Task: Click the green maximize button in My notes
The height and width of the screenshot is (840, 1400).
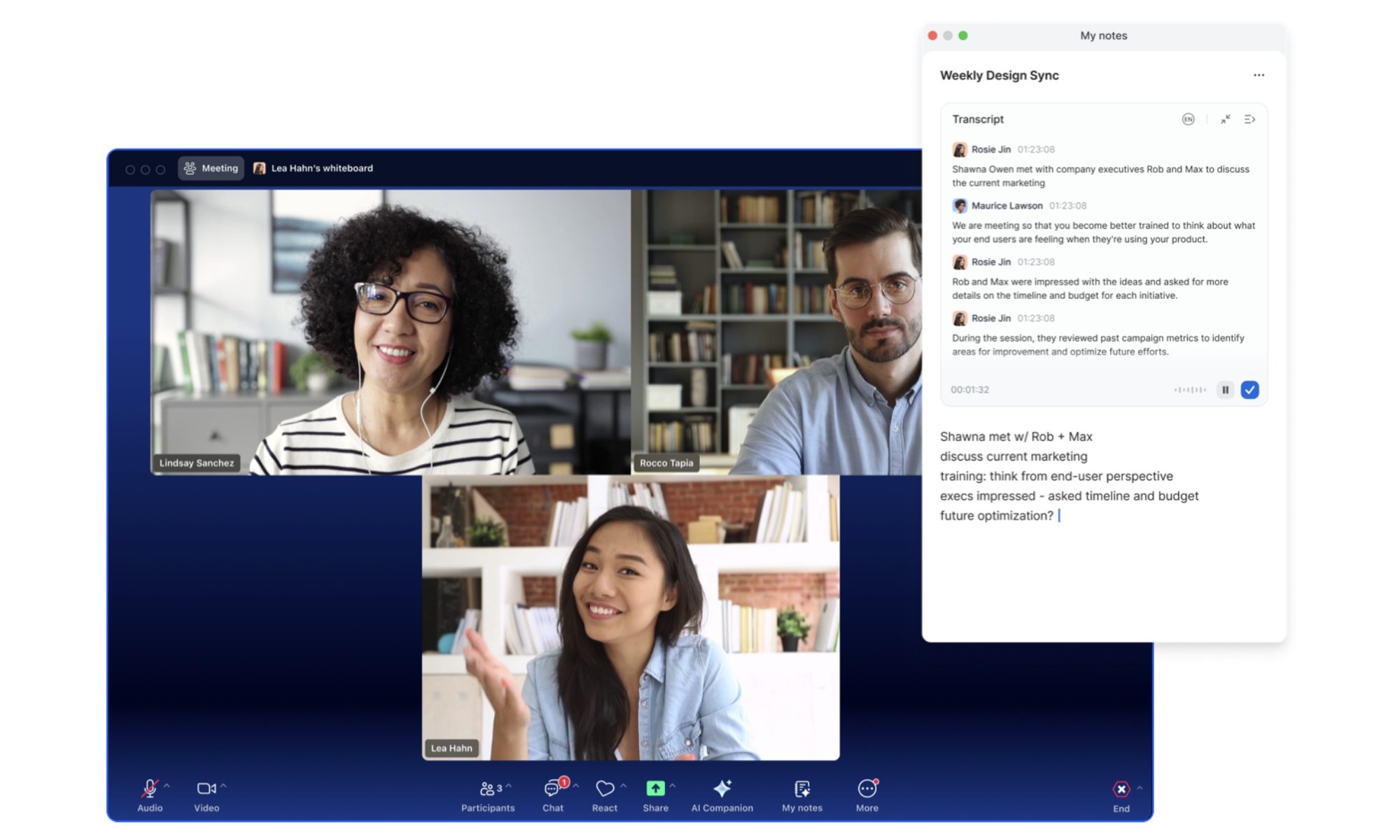Action: (x=963, y=36)
